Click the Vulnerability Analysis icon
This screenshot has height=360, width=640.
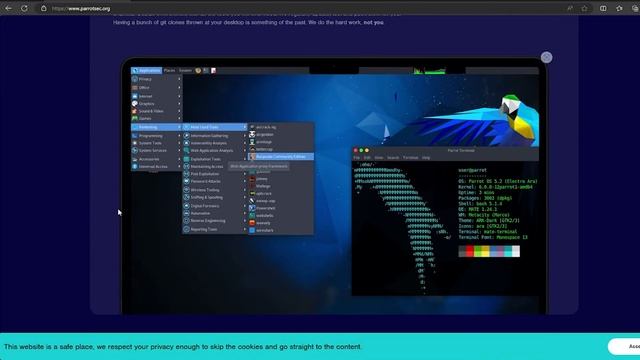tap(187, 143)
